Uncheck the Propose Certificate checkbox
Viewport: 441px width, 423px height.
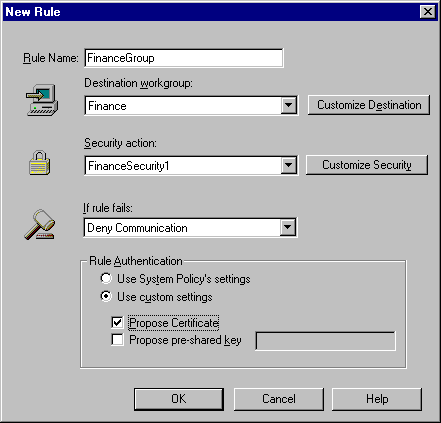[117, 322]
